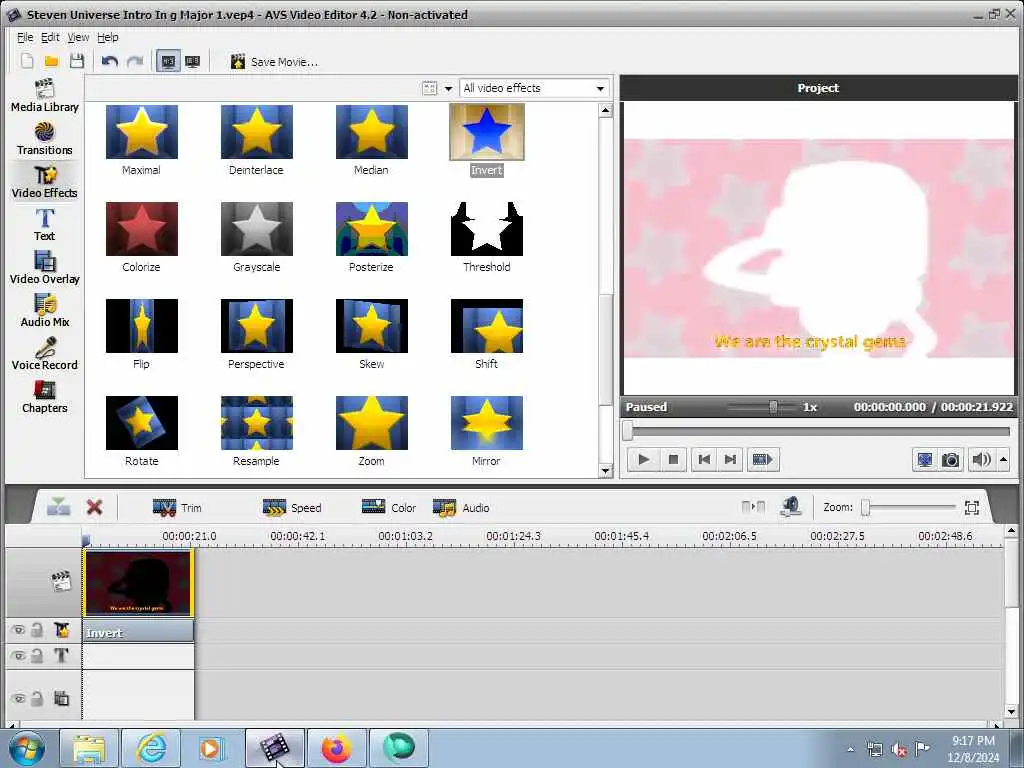Undo the last action
Viewport: 1024px width, 768px height.
click(110, 61)
